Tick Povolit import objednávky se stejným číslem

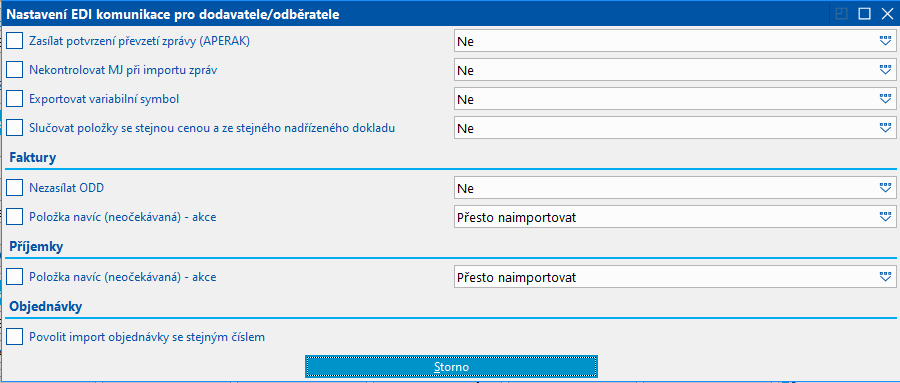pos(15,336)
